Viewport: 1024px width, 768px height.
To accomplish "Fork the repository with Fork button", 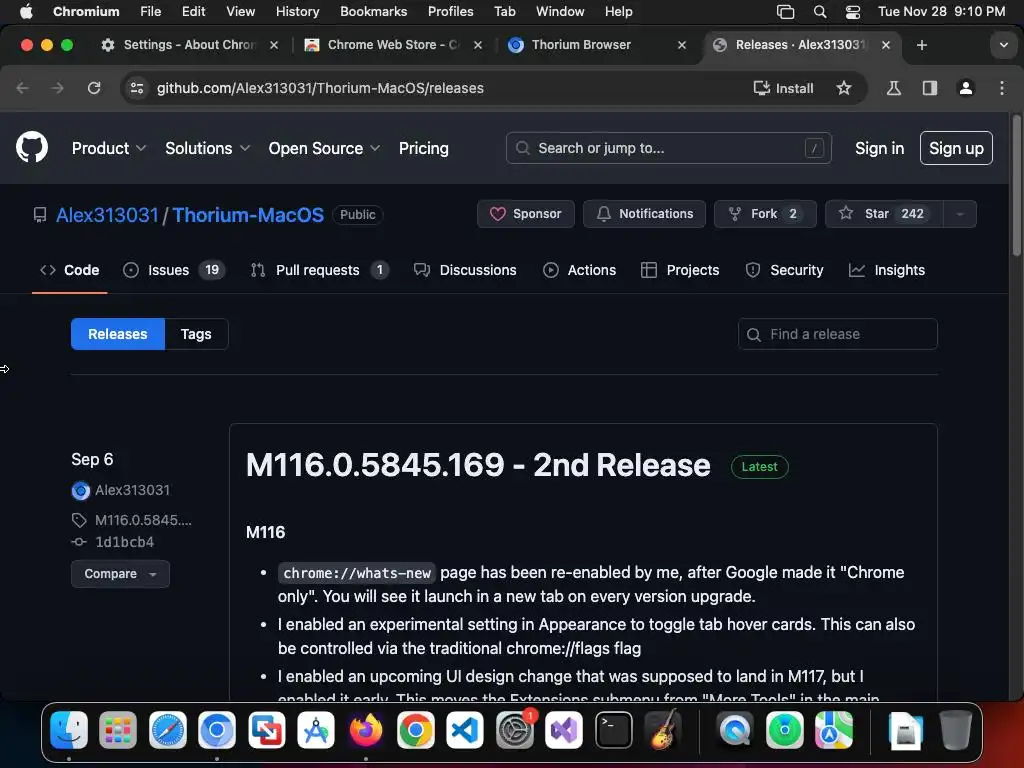I will click(x=765, y=214).
